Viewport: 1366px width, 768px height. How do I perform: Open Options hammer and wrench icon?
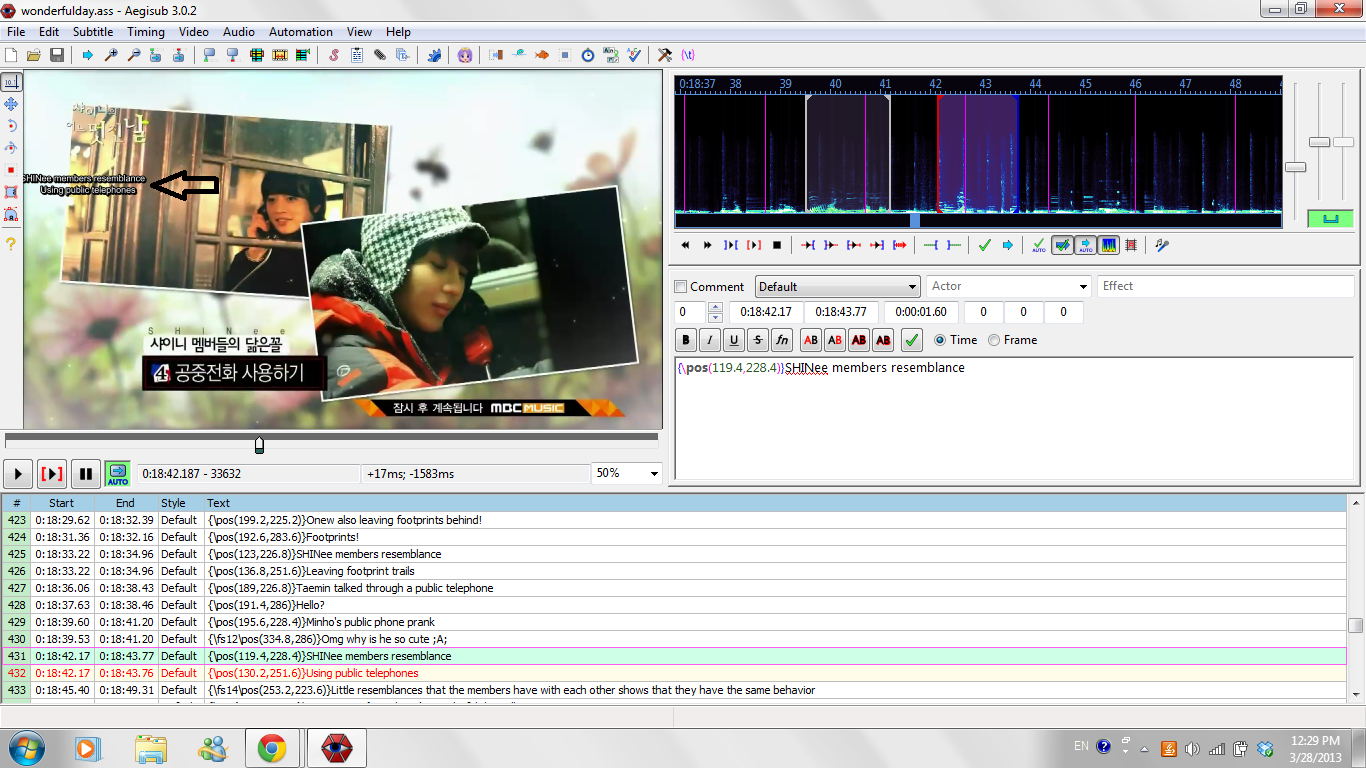click(665, 55)
